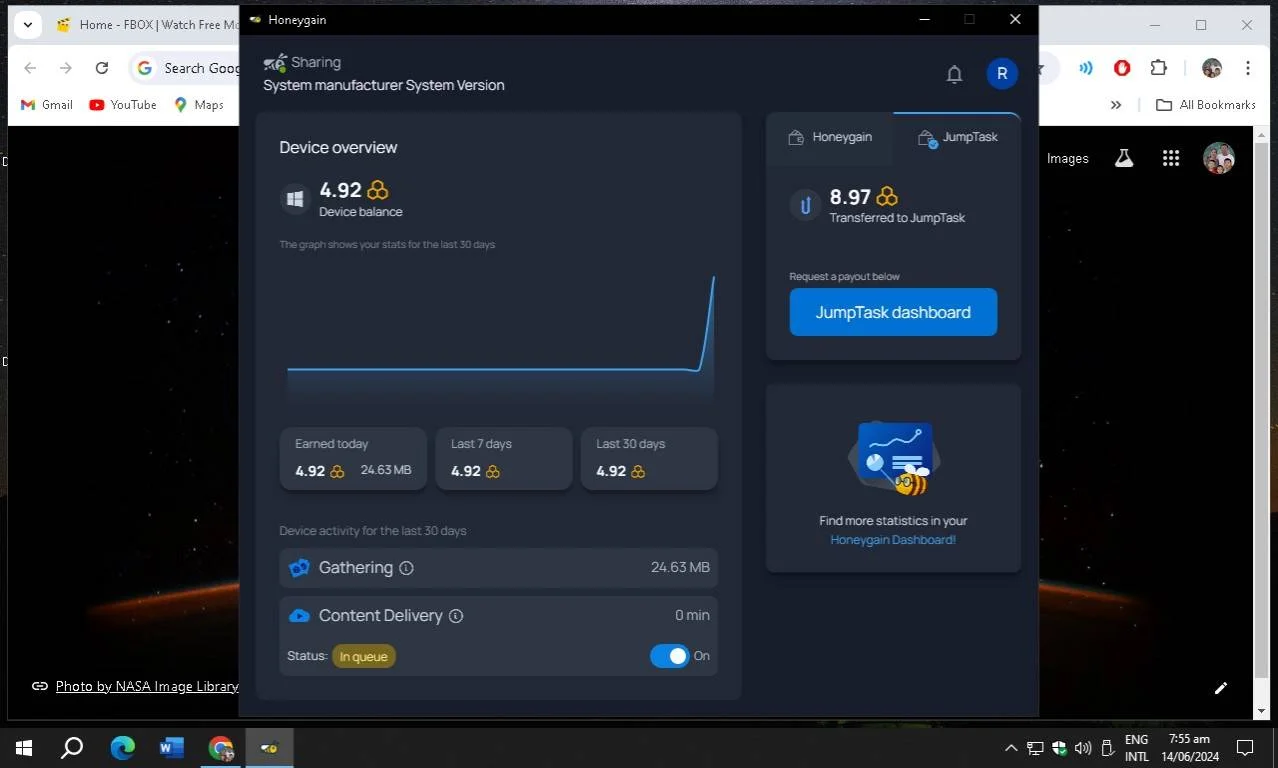Screen dimensions: 1278x768
Task: Reload the Chrome page
Action: tap(101, 68)
